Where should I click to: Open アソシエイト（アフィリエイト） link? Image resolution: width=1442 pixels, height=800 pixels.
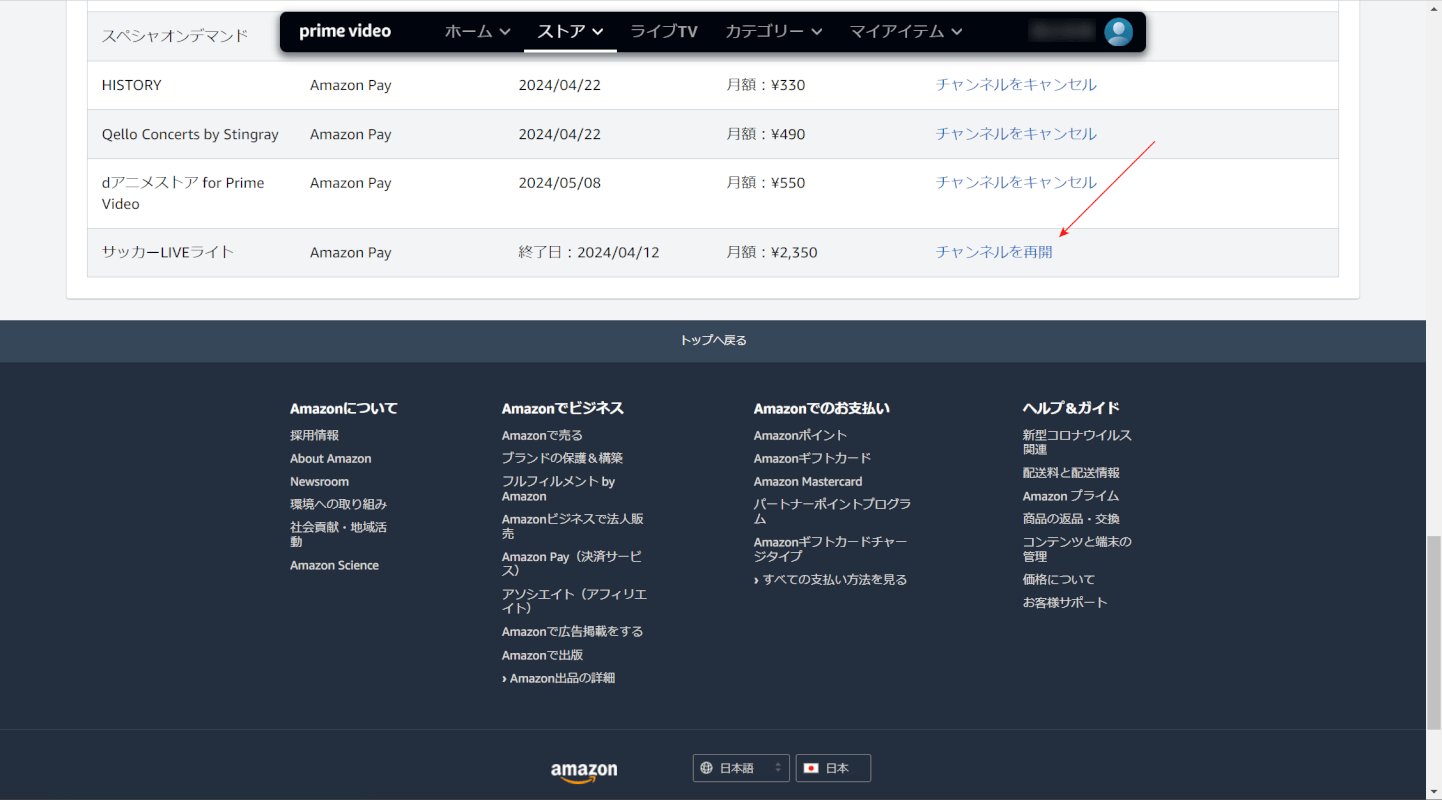pyautogui.click(x=574, y=601)
